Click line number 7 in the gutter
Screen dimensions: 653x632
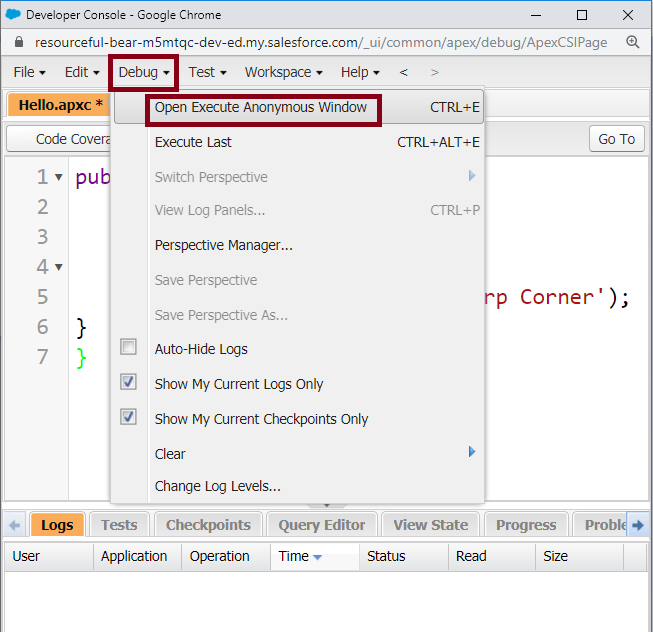(x=42, y=357)
